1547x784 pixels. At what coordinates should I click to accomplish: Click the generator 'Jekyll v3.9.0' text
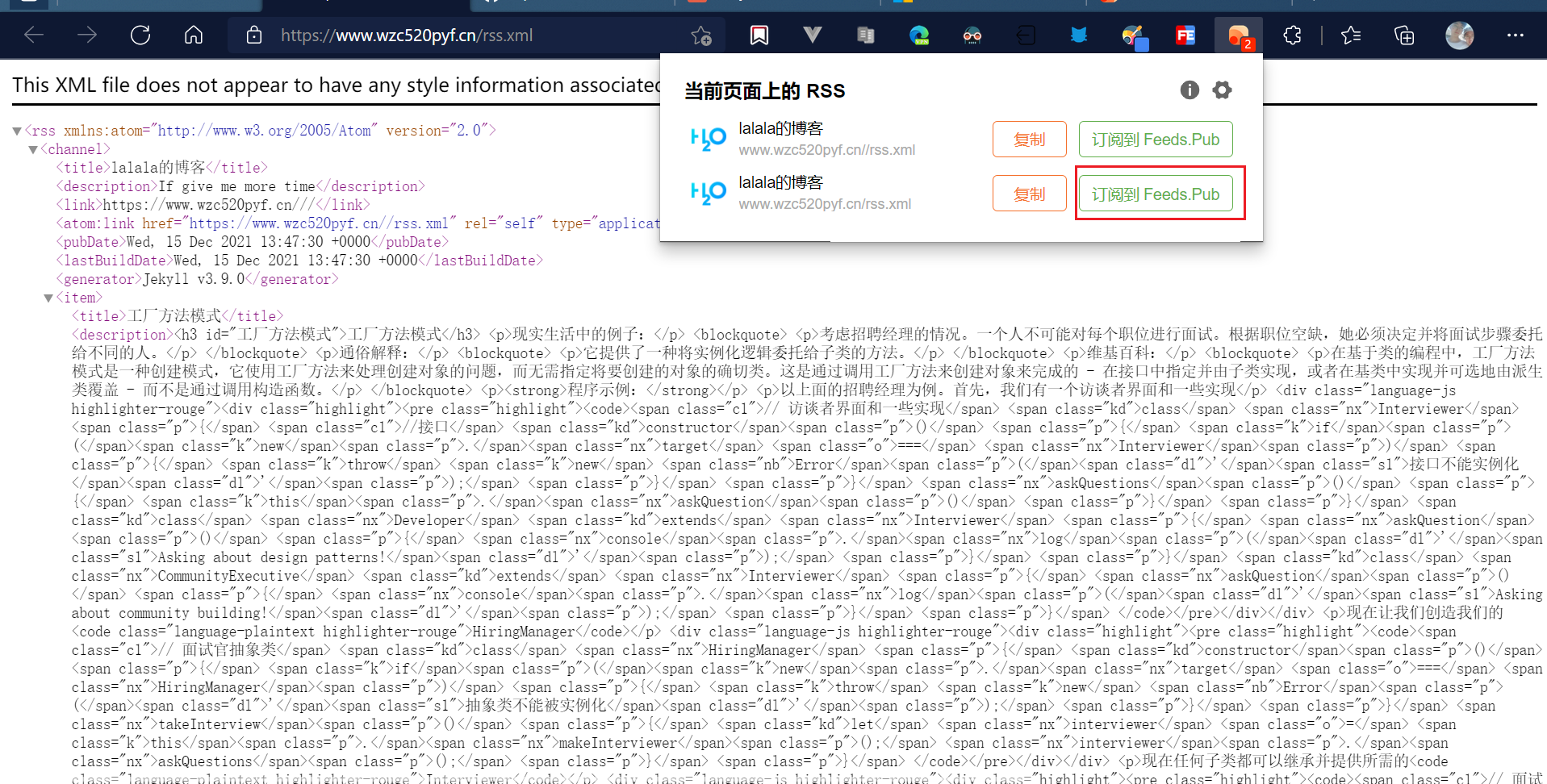(x=194, y=279)
